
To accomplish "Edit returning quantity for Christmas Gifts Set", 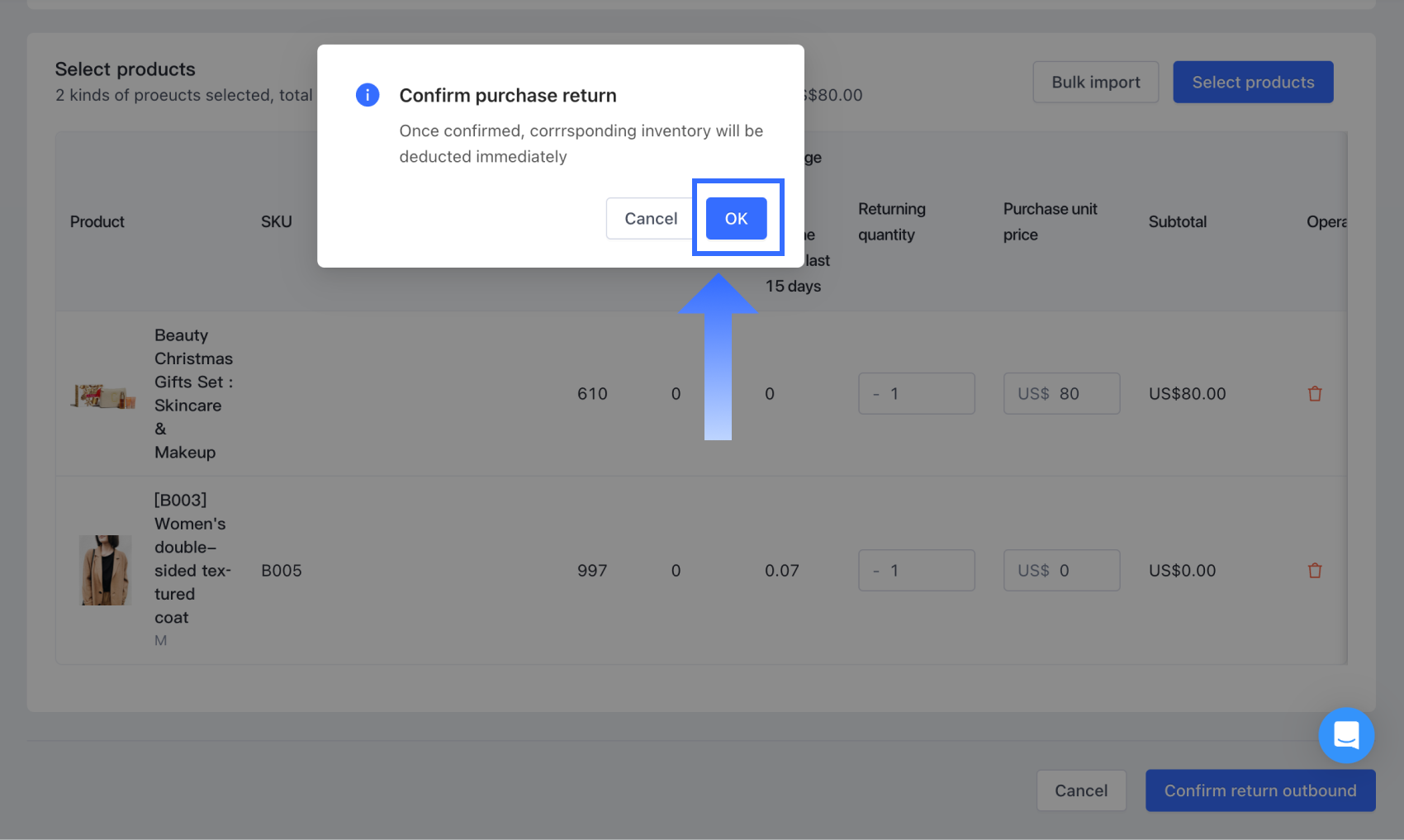I will click(923, 394).
